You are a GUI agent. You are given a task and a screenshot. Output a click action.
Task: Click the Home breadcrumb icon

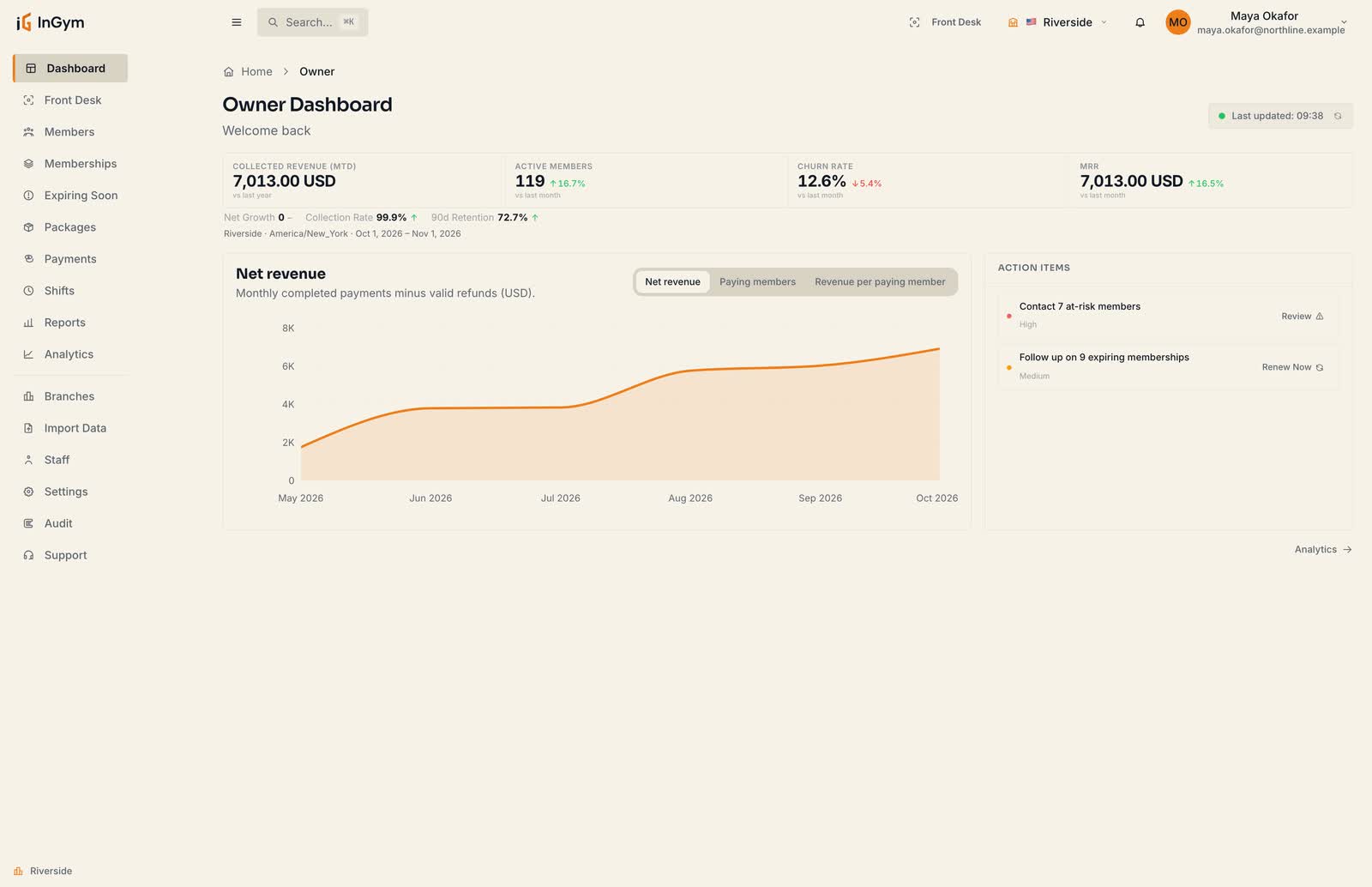coord(228,72)
